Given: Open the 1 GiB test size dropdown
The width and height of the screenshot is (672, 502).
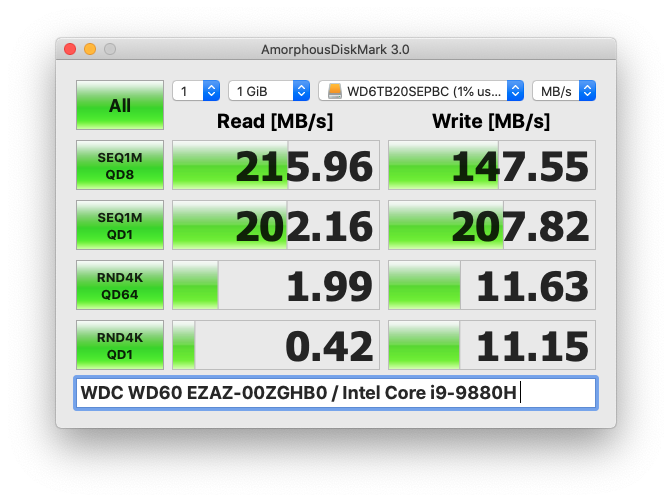Looking at the screenshot, I should click(269, 91).
